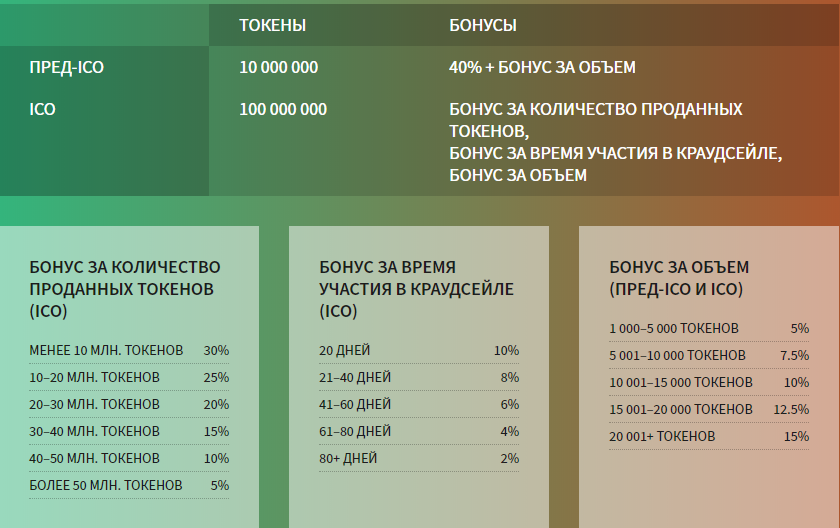This screenshot has width=840, height=528.
Task: Click the 30% bonus value
Action: [x=216, y=350]
